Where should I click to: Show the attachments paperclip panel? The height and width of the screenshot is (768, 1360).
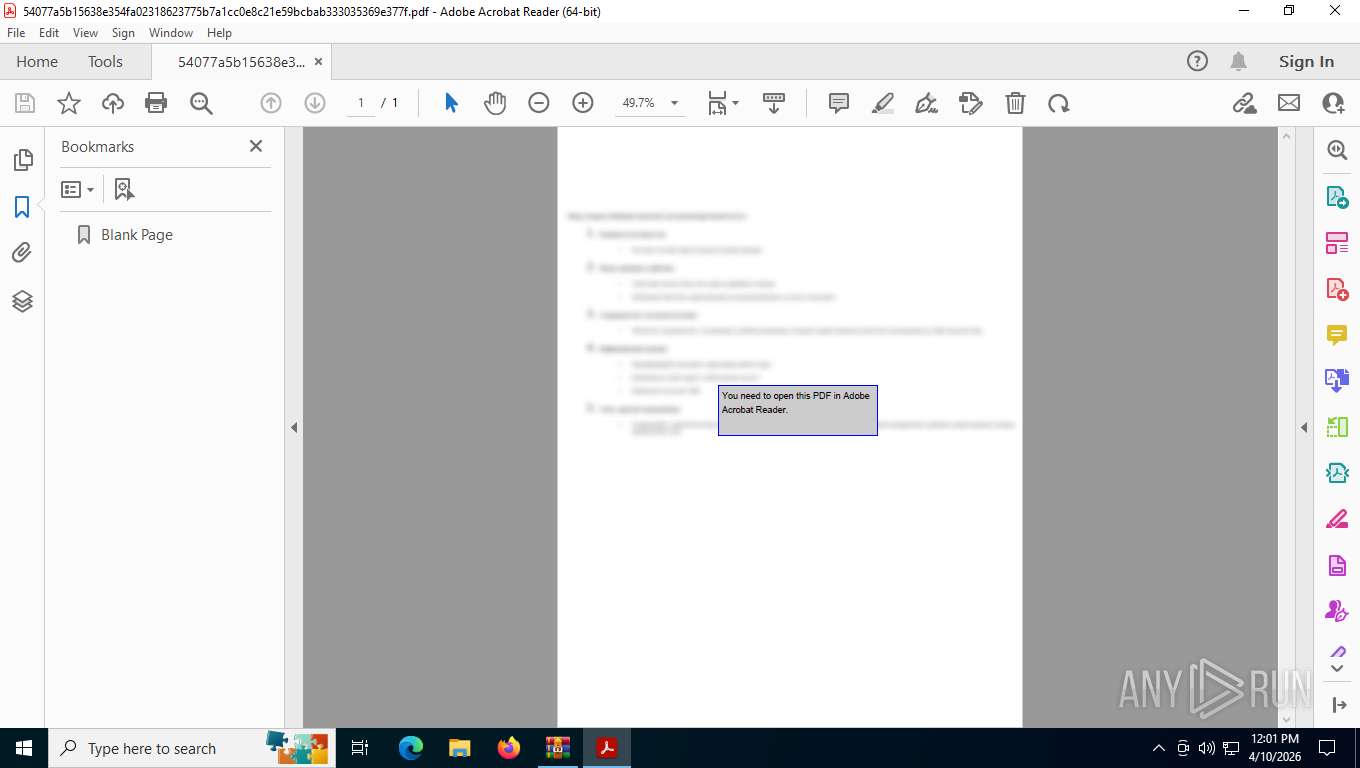pos(22,253)
